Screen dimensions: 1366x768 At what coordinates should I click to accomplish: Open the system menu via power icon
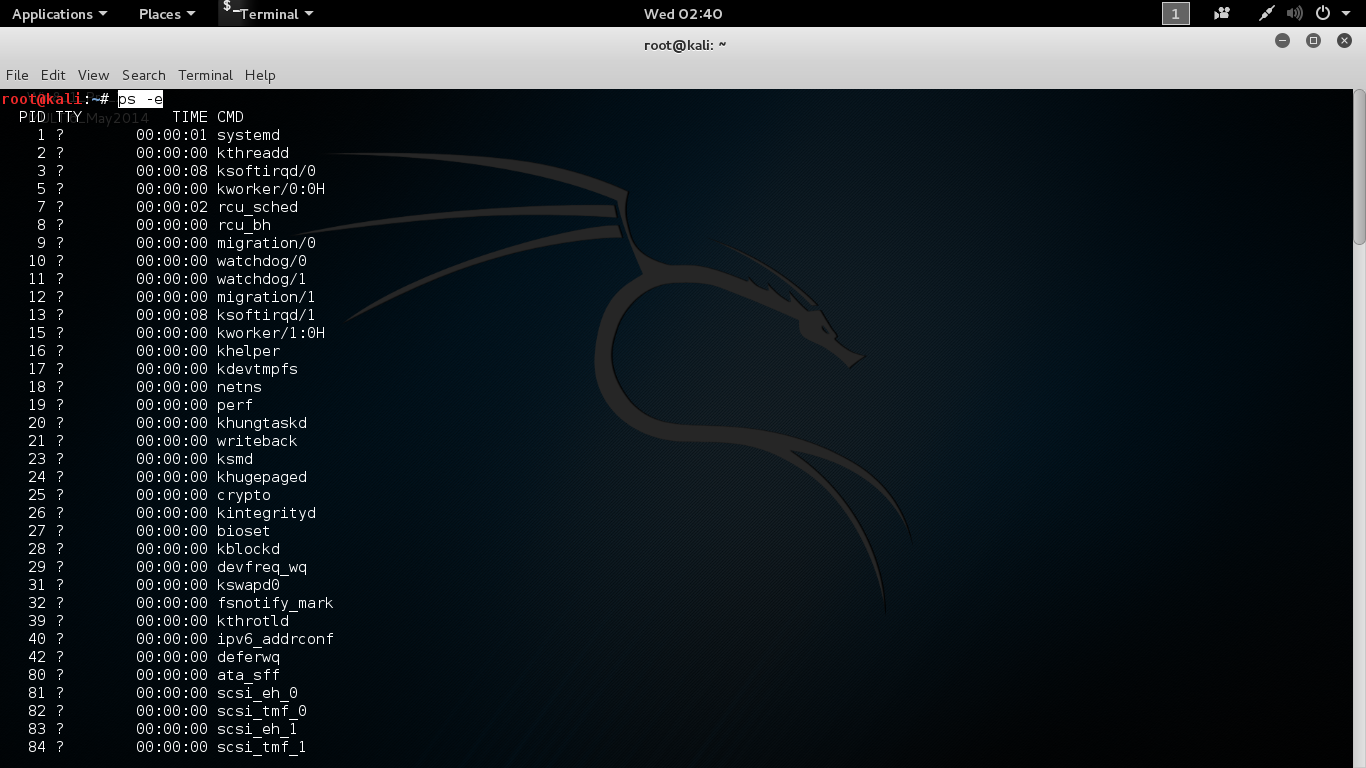1323,13
